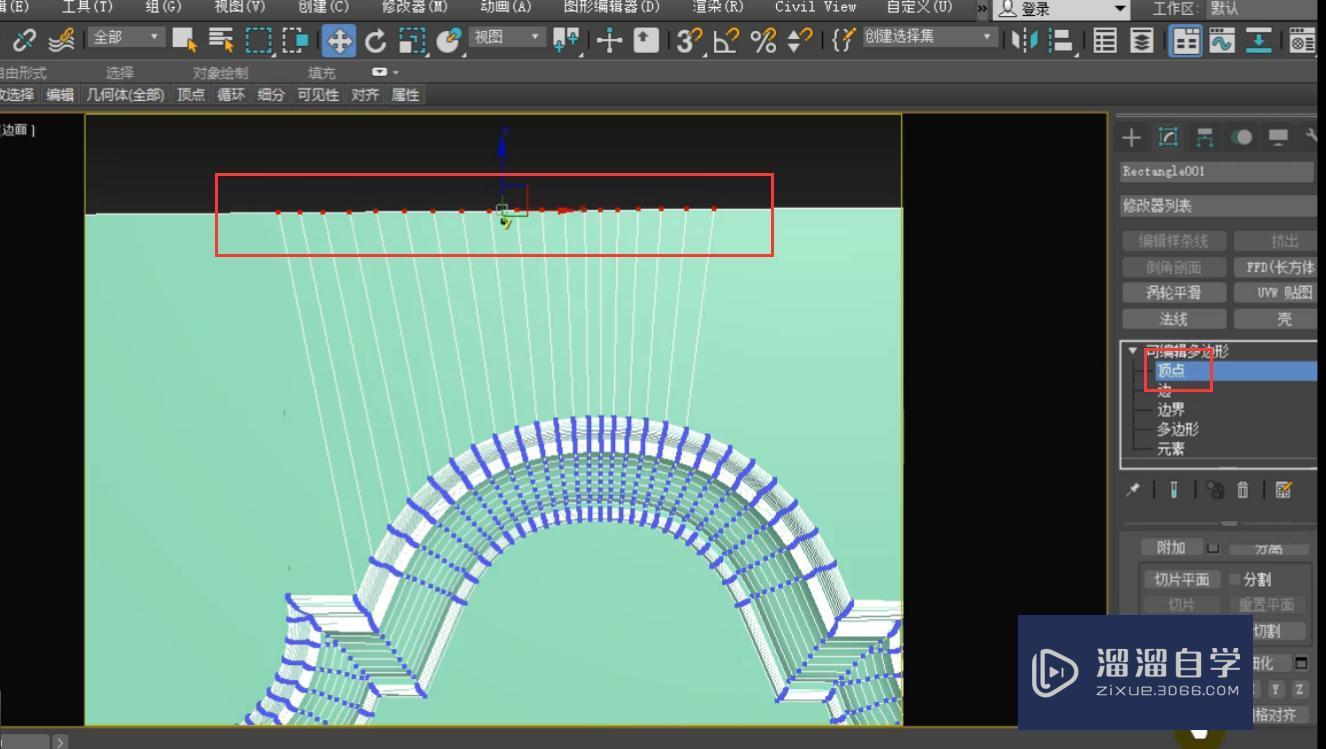
Task: Open the 视图(V) menu
Action: click(x=239, y=7)
